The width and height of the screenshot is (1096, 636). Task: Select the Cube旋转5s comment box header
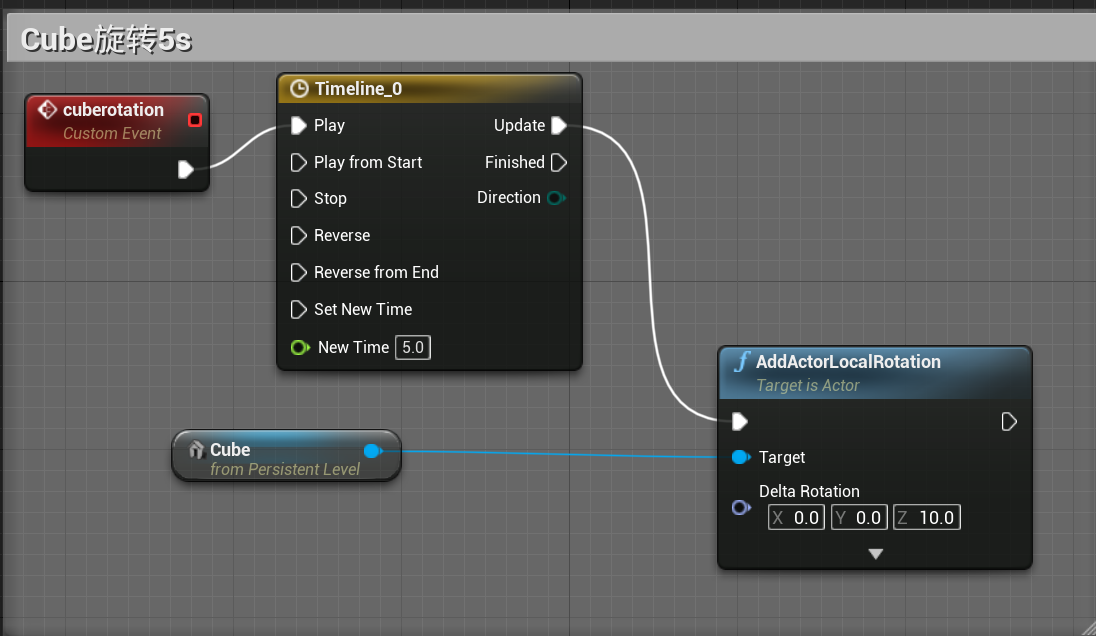coord(551,38)
